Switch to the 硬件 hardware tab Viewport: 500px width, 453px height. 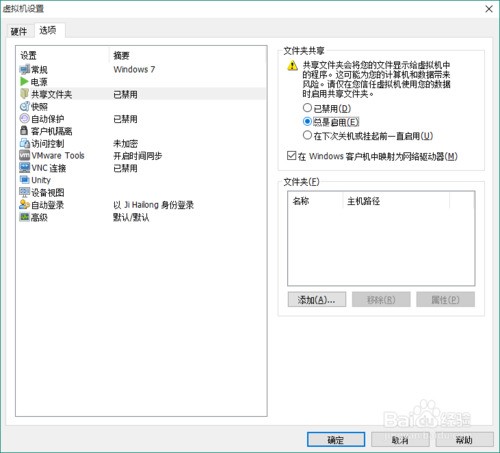19,31
